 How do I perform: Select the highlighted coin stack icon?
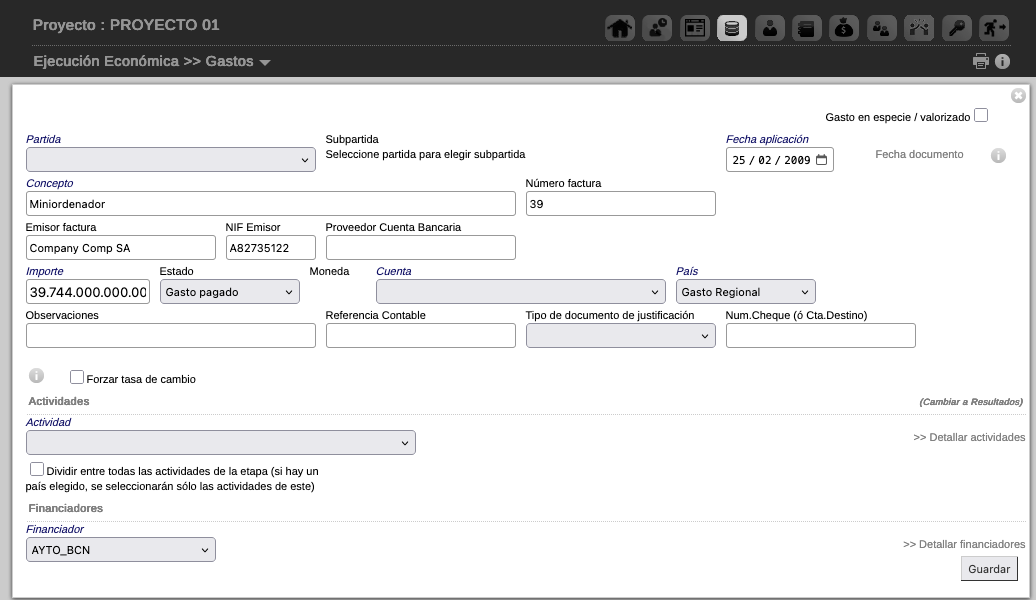732,28
